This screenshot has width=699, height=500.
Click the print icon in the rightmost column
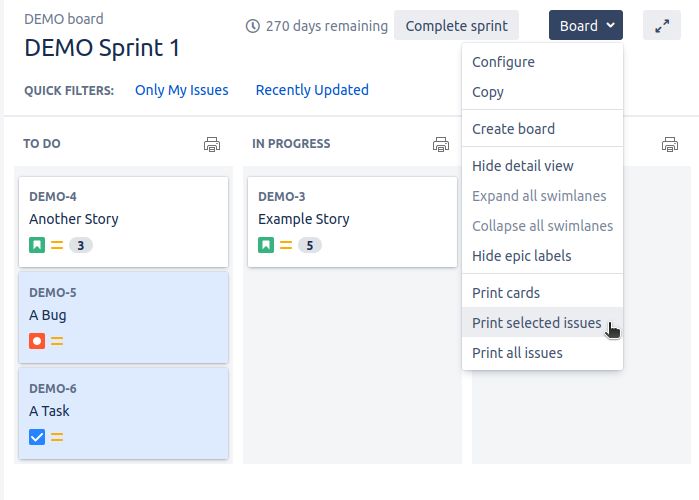point(670,144)
